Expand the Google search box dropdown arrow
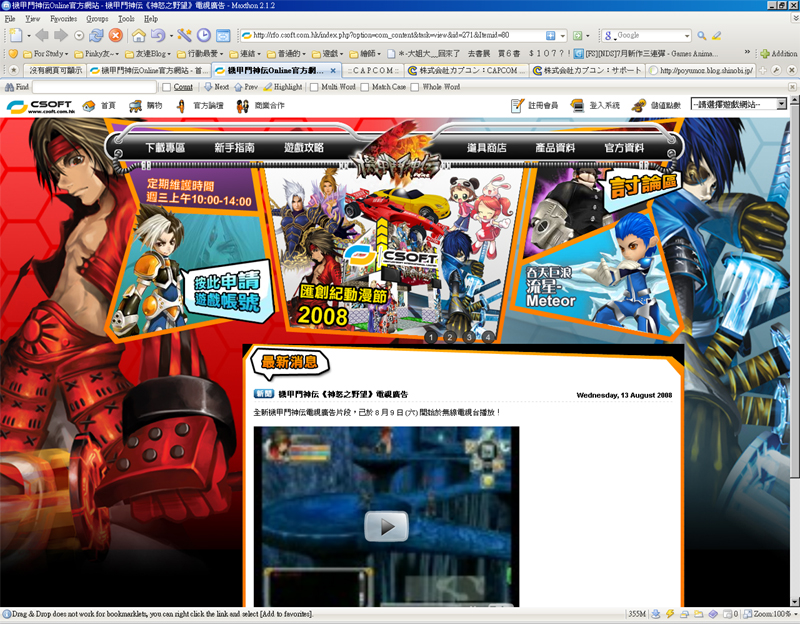This screenshot has width=800, height=624. tap(687, 36)
